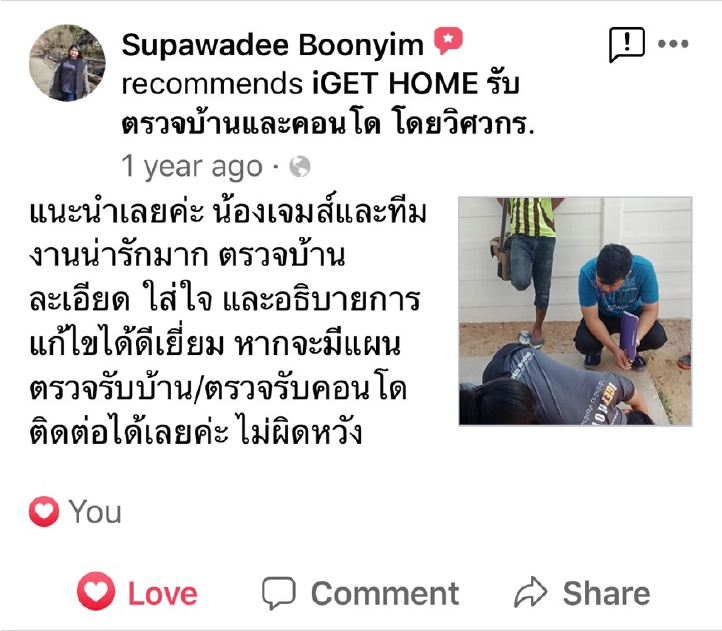Click the Share arrow icon
Viewport: 722px width, 631px height.
(530, 592)
